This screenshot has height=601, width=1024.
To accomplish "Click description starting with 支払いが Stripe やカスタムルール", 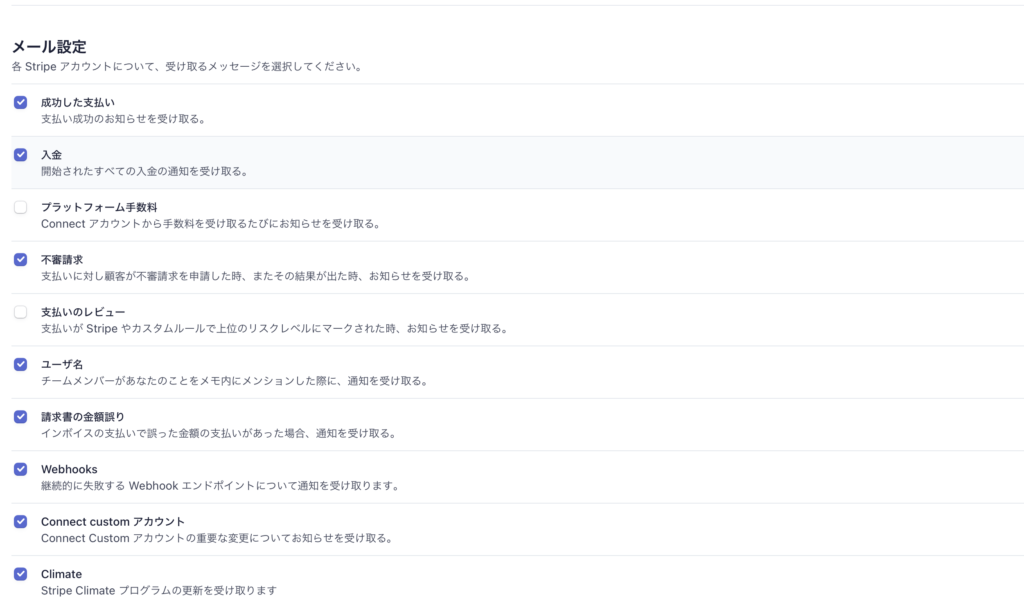I will (x=275, y=328).
